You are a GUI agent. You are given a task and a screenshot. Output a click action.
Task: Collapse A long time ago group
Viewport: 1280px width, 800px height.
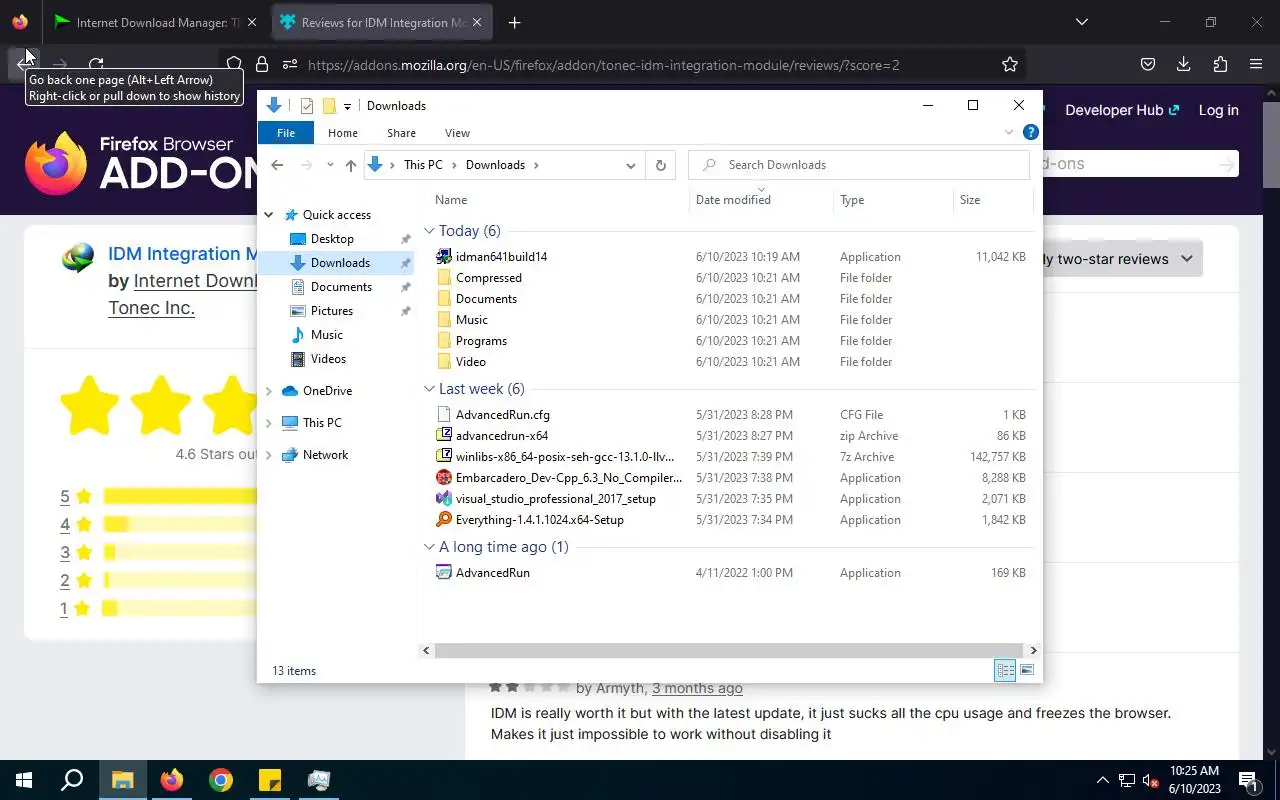pyautogui.click(x=429, y=547)
